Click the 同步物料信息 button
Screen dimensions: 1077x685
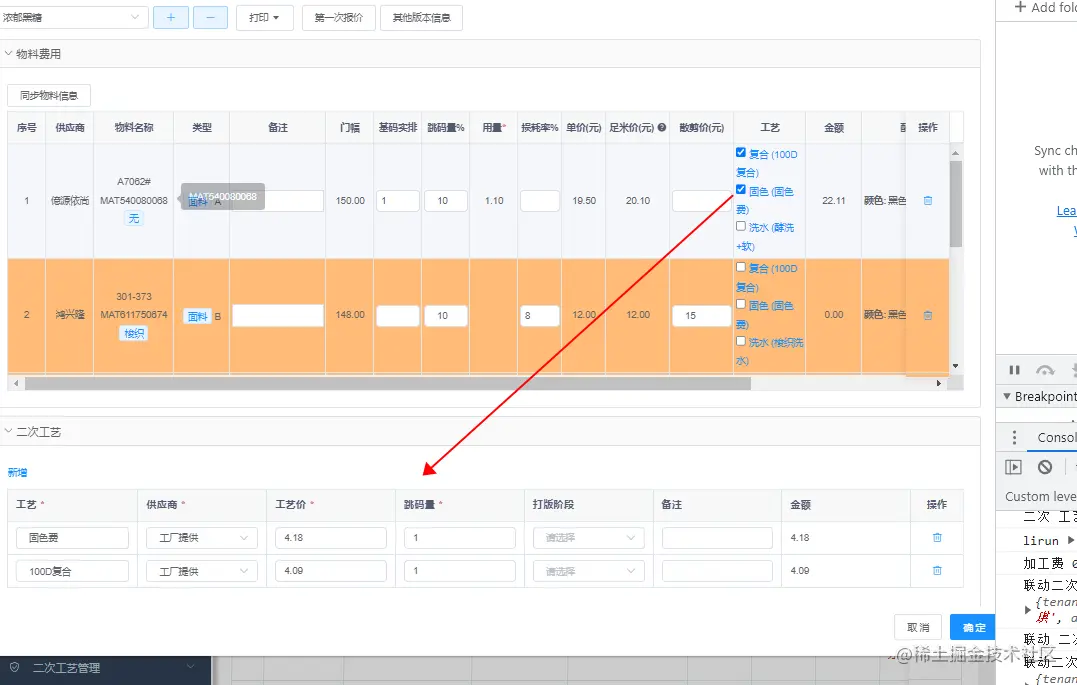[49, 96]
